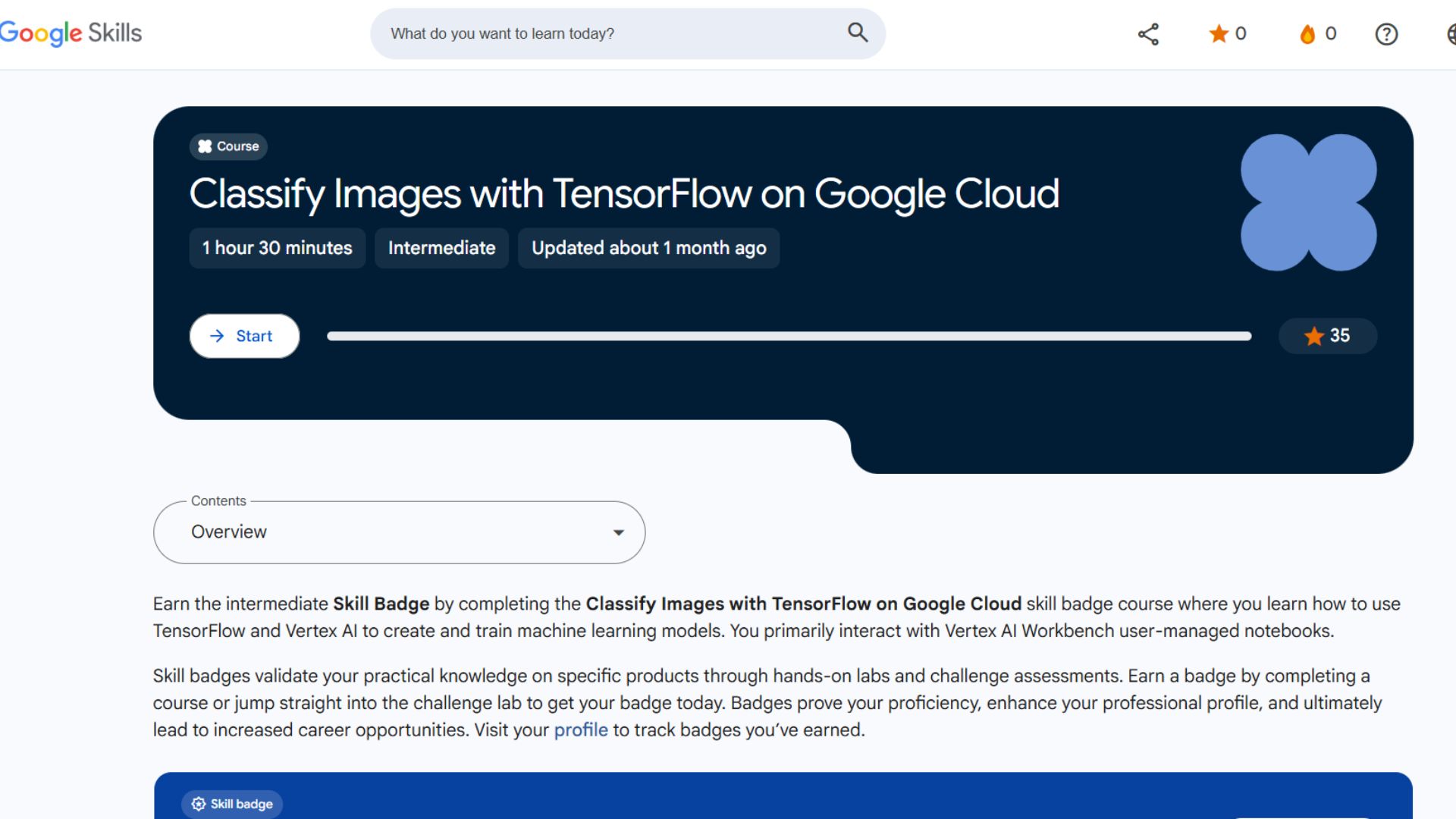Click the search magnifier icon

[857, 33]
